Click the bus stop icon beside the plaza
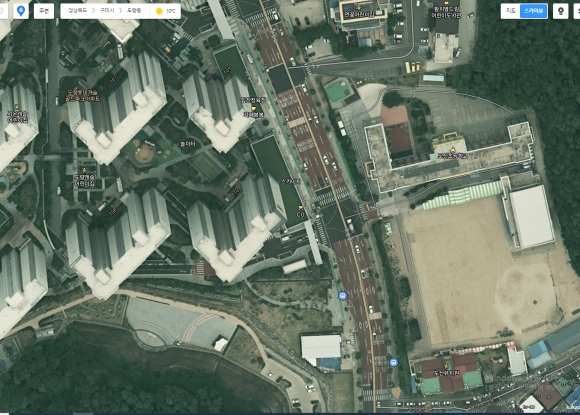The height and width of the screenshot is (415, 580). tap(343, 296)
